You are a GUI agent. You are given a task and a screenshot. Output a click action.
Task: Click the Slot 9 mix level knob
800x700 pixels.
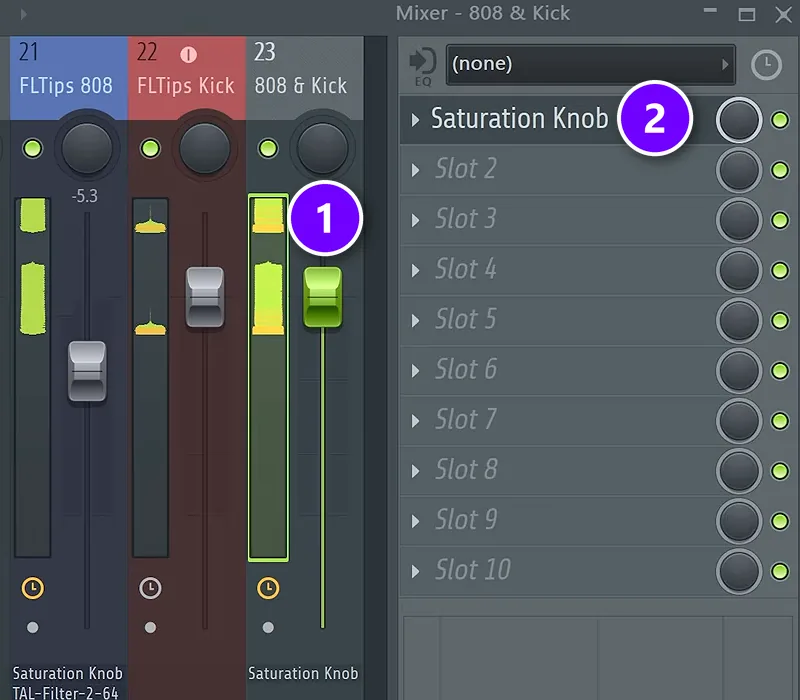tap(739, 521)
